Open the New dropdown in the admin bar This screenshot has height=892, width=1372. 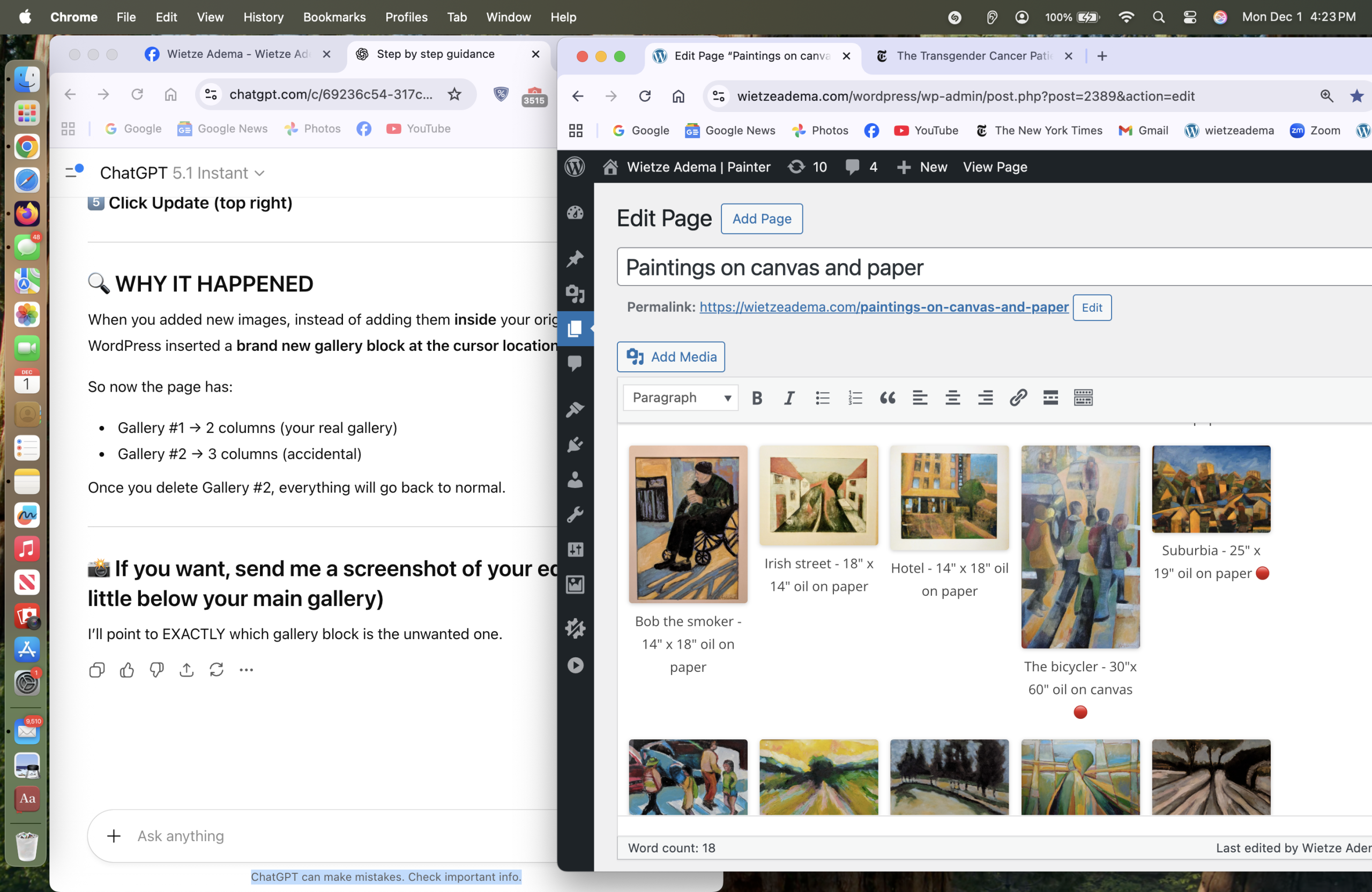(x=922, y=167)
